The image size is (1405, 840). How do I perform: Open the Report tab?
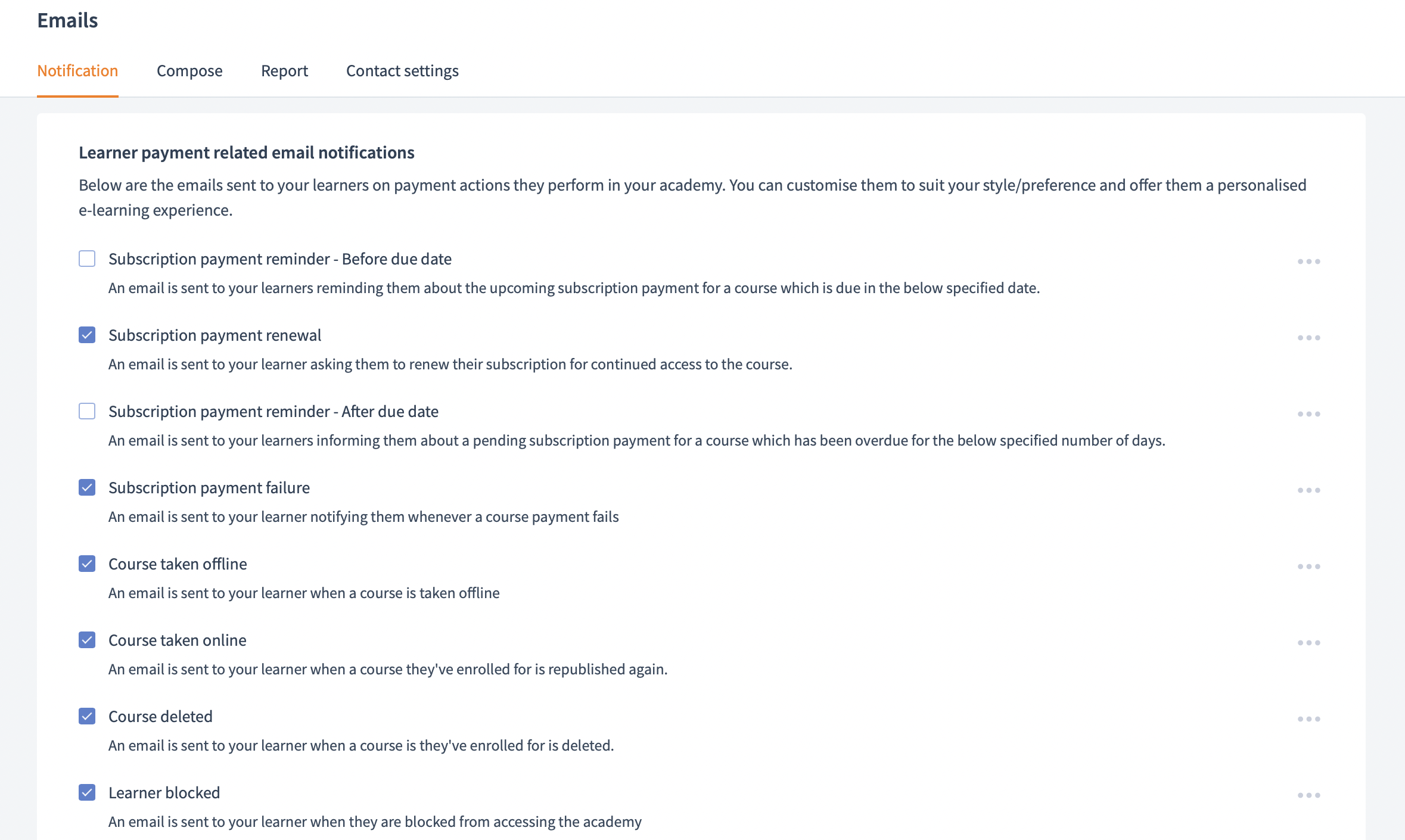click(284, 71)
